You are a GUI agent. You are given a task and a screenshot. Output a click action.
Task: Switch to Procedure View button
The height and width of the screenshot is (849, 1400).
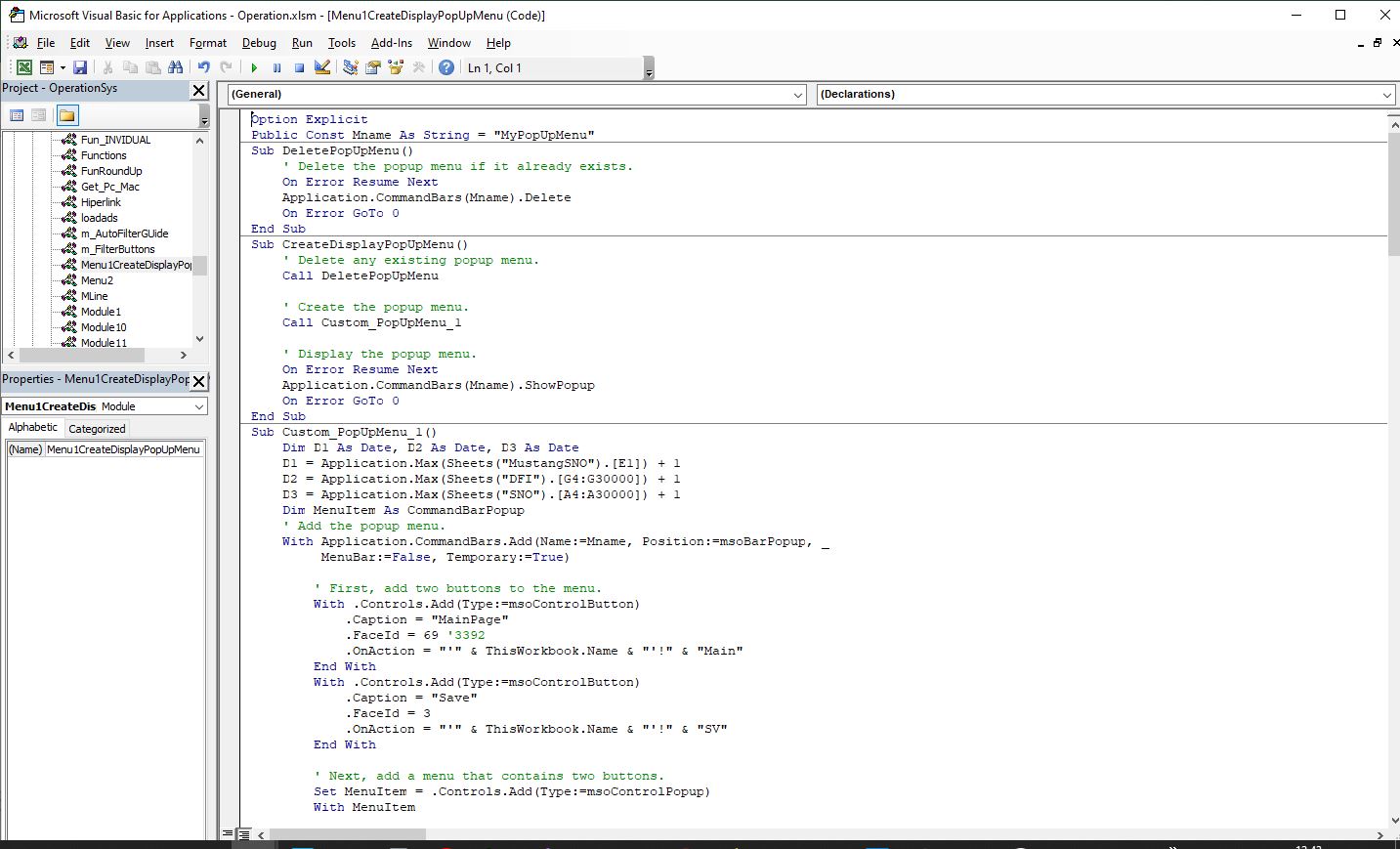coord(229,834)
